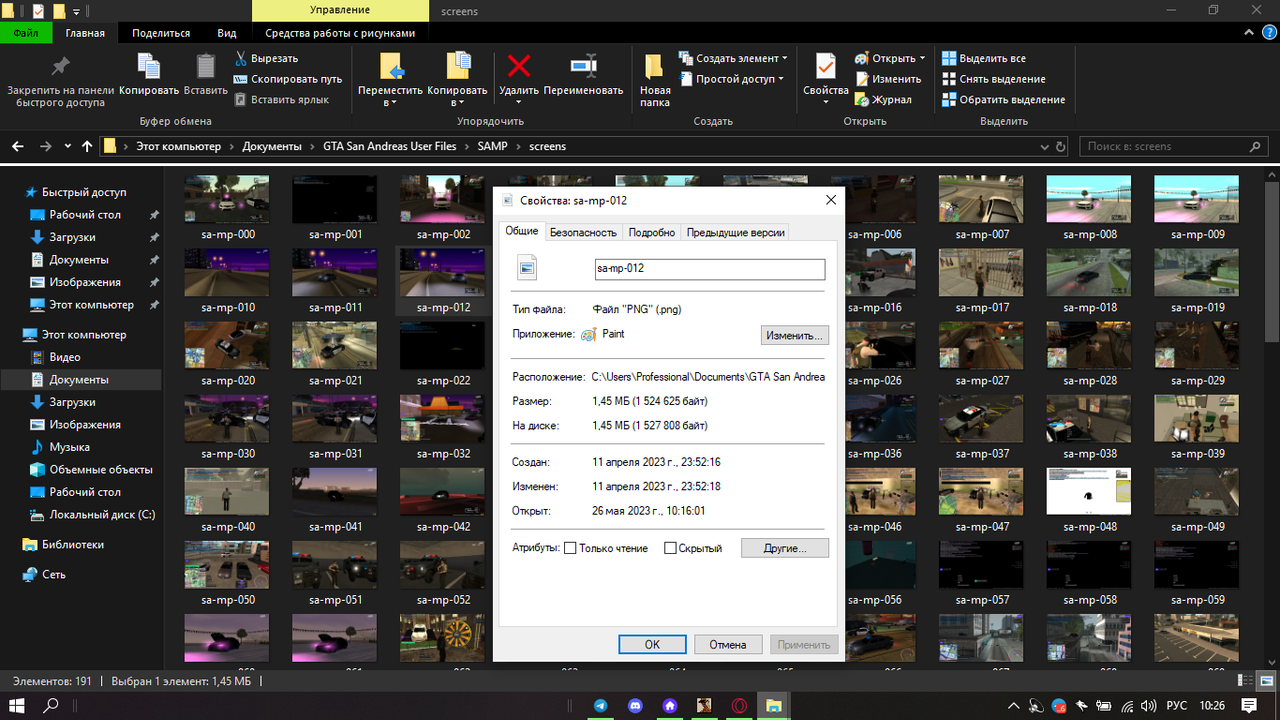Click Документы in the address path
Screen dimensions: 1280x720
pyautogui.click(x=272, y=146)
